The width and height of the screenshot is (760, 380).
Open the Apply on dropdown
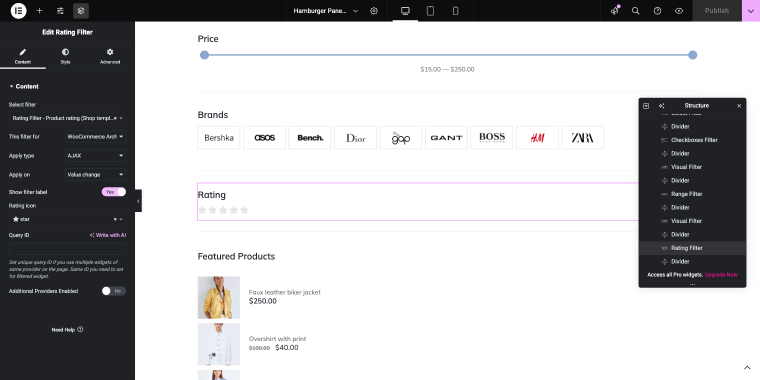click(x=95, y=174)
